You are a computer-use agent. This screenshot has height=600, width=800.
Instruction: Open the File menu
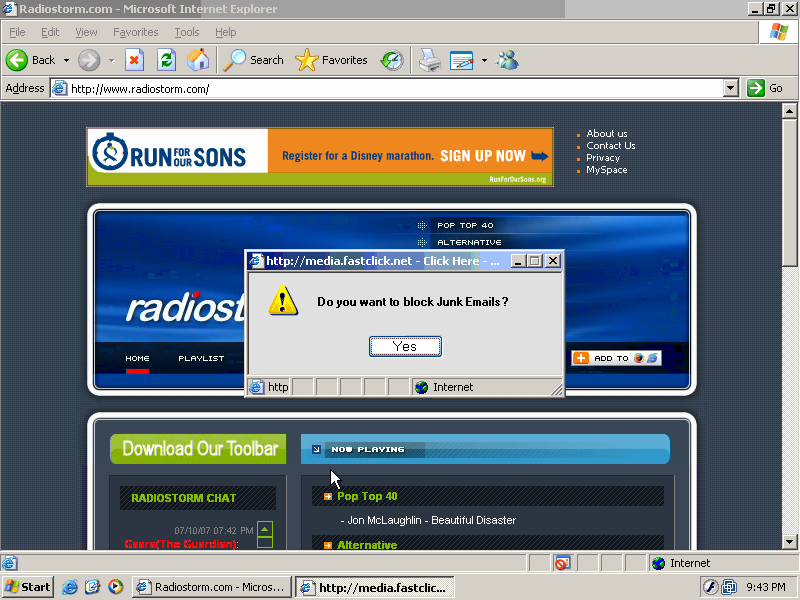click(17, 32)
